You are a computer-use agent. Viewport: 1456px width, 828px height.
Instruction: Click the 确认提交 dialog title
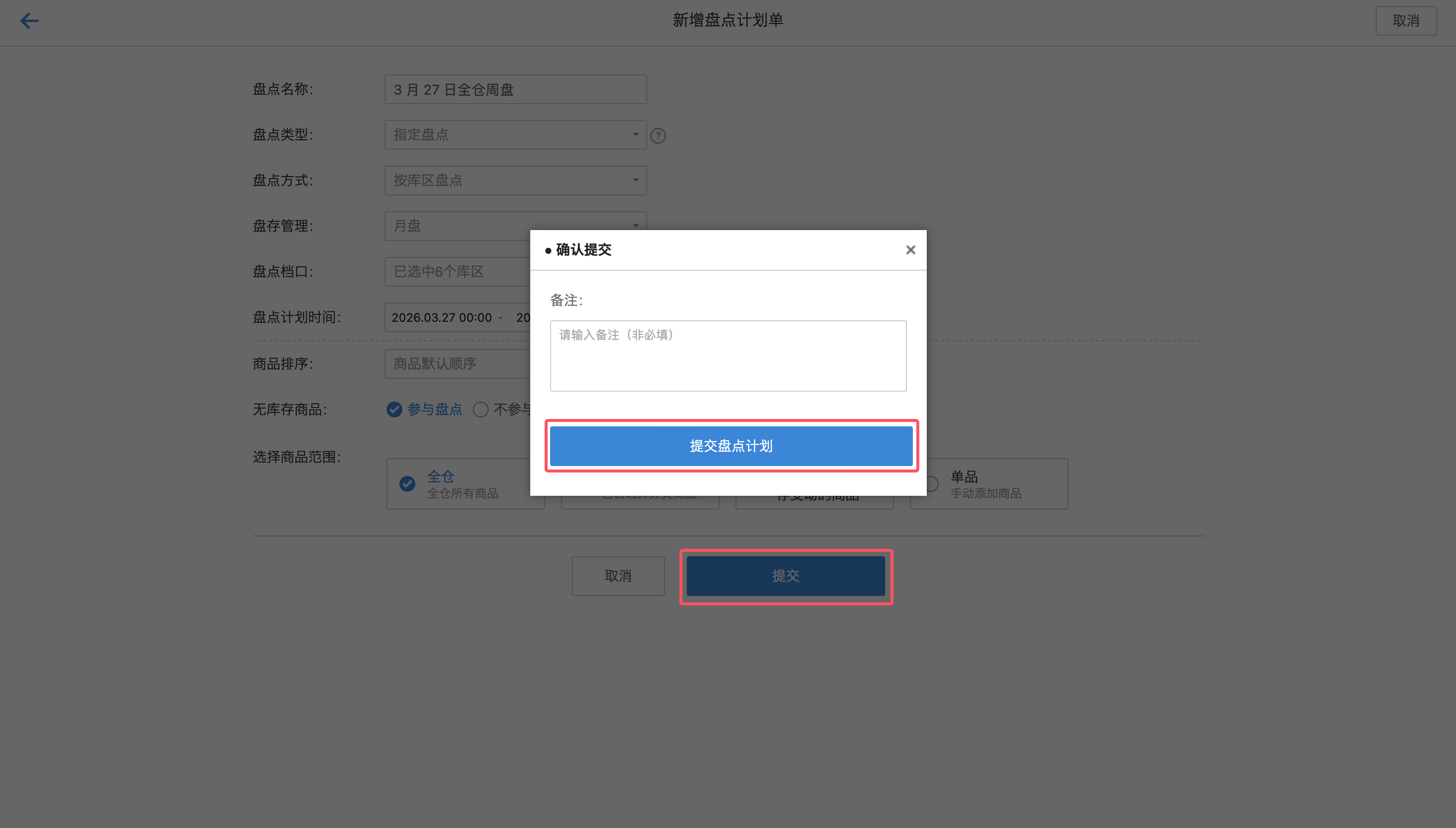pyautogui.click(x=583, y=250)
